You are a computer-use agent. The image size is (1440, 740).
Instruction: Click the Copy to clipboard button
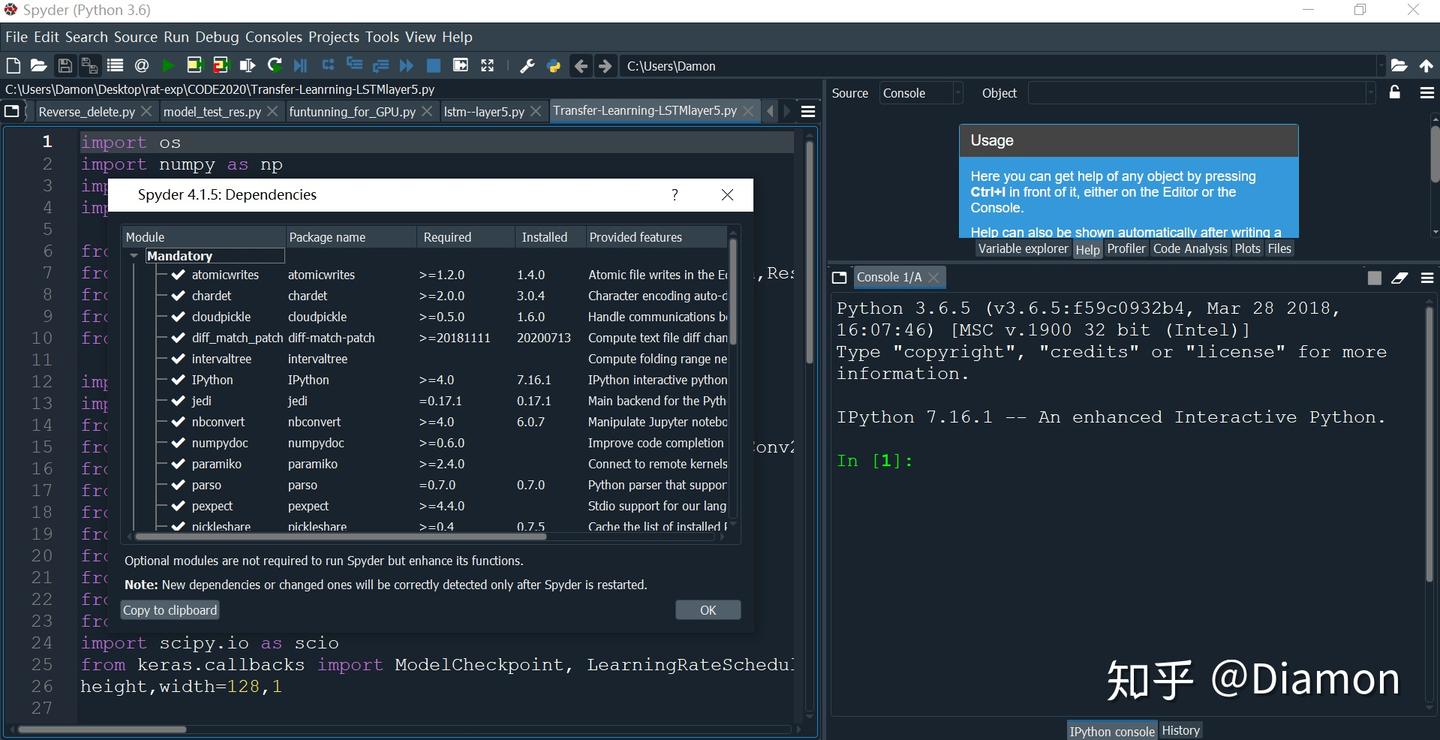170,610
